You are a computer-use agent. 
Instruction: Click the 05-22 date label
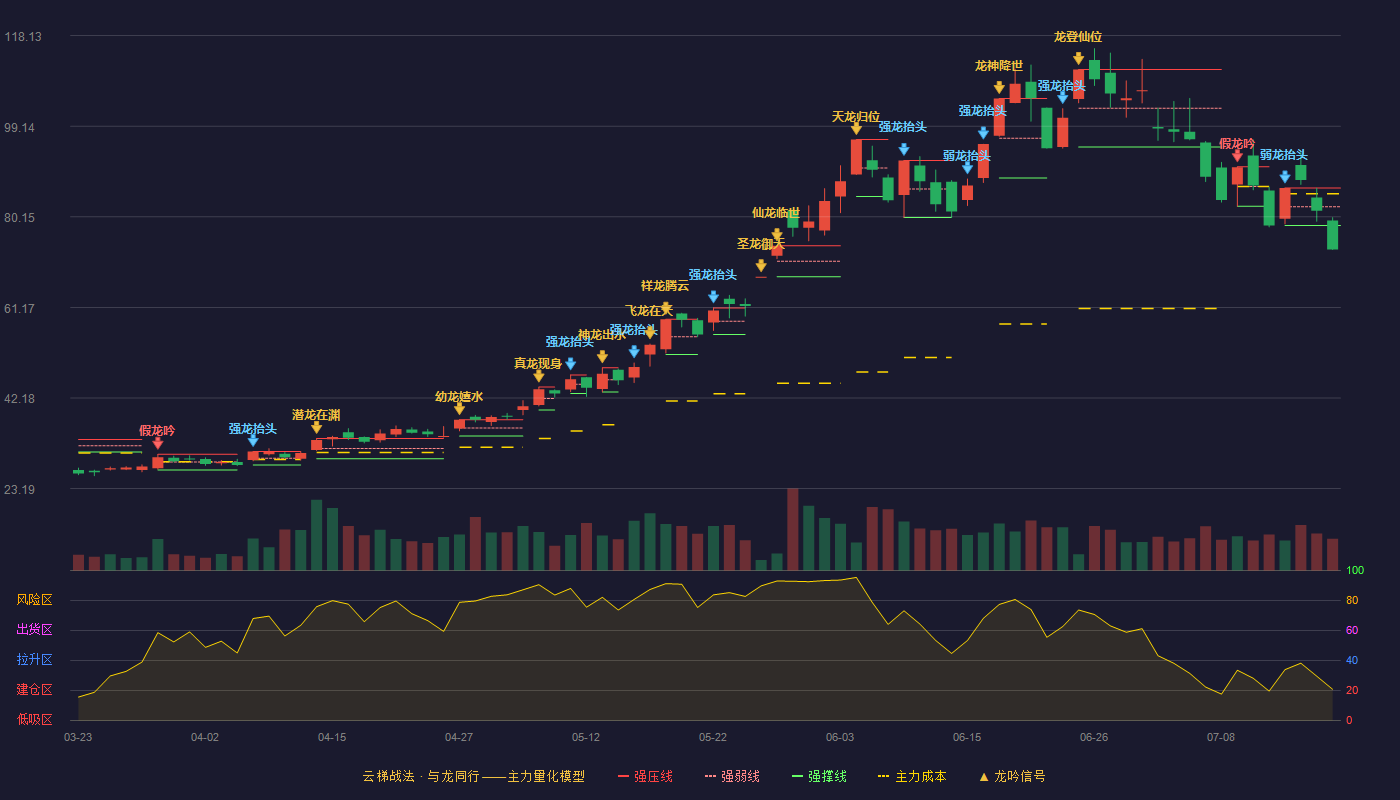[713, 737]
